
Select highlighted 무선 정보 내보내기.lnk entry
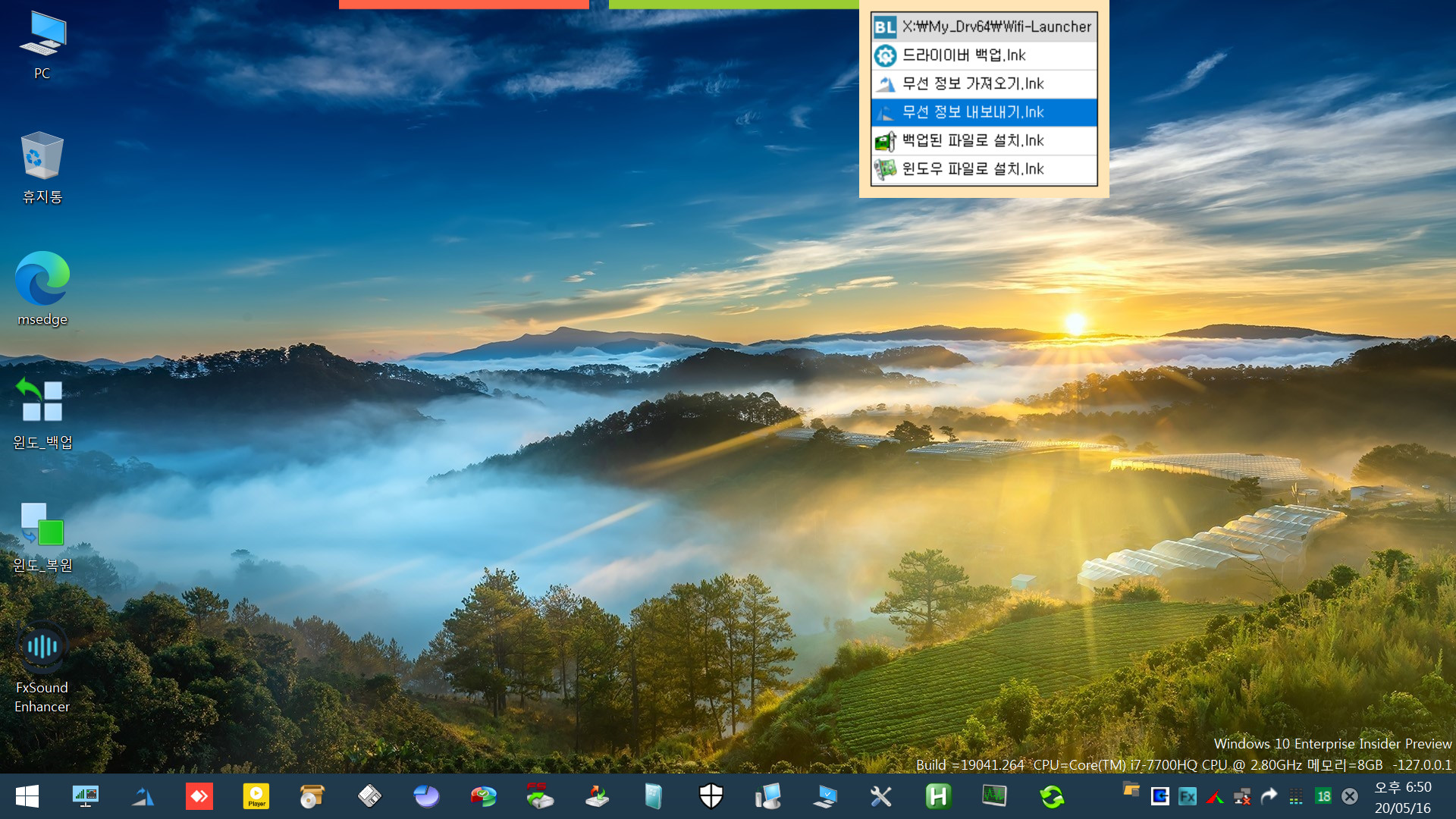tap(984, 112)
